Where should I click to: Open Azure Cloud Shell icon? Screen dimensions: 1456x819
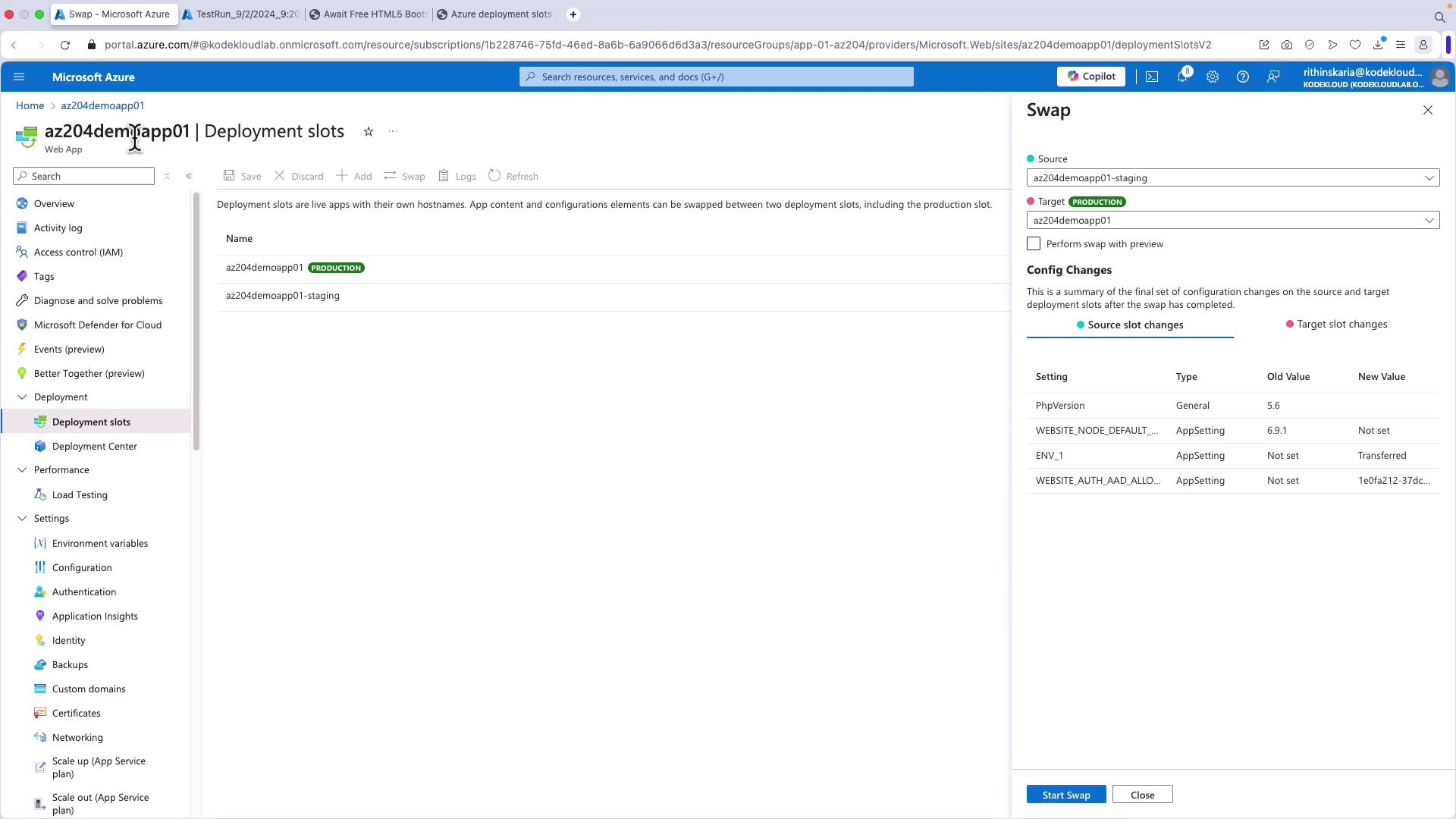[x=1152, y=77]
